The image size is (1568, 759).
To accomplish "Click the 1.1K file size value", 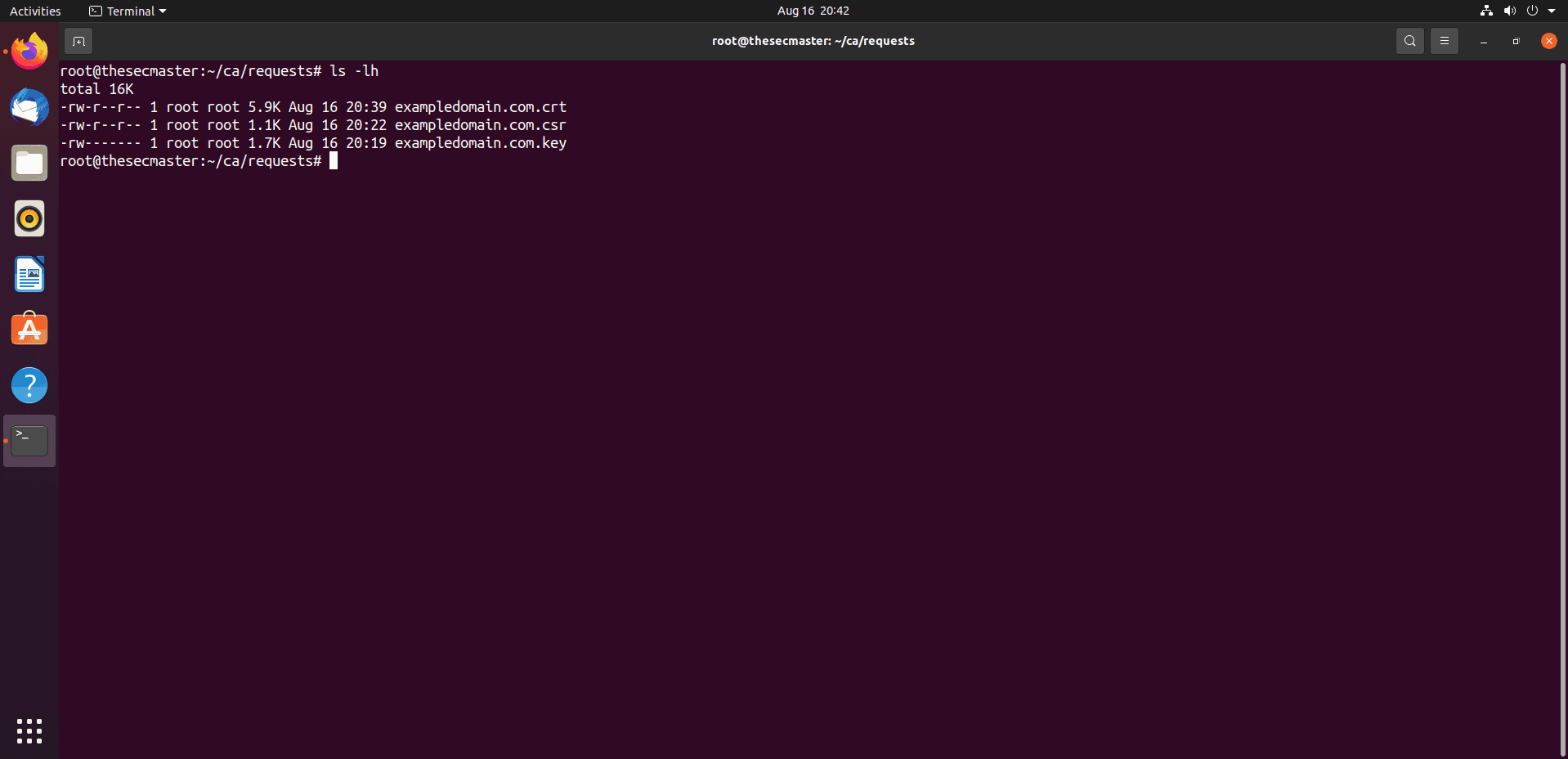I will [x=264, y=125].
